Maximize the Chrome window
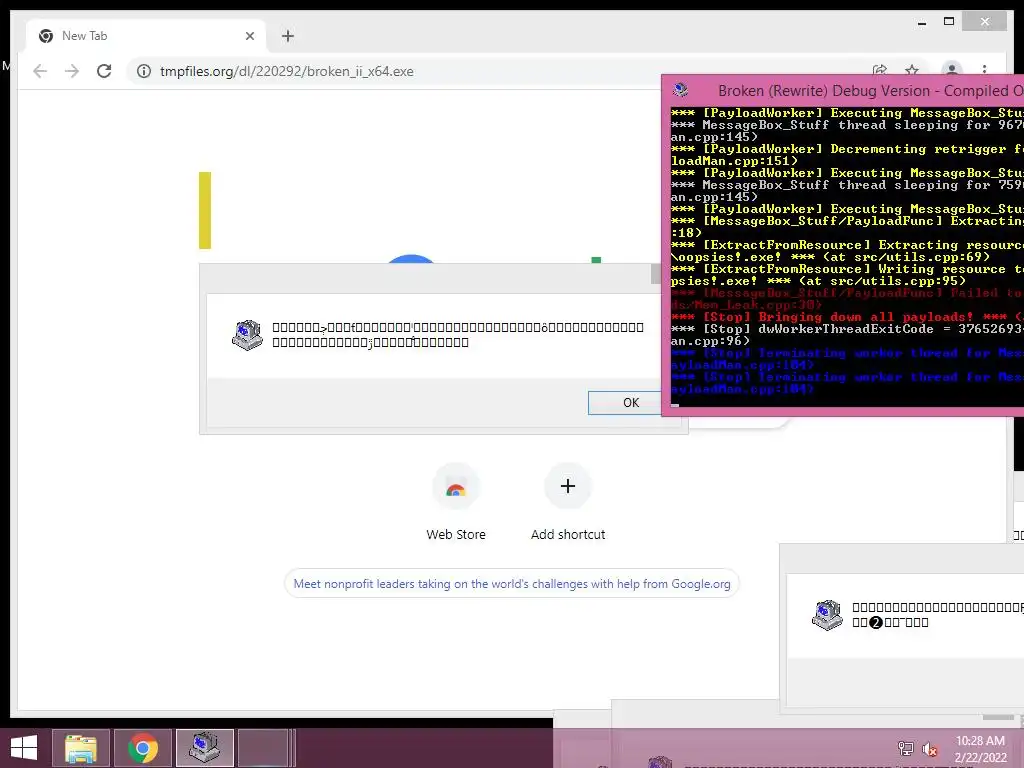1024x768 pixels. (950, 22)
